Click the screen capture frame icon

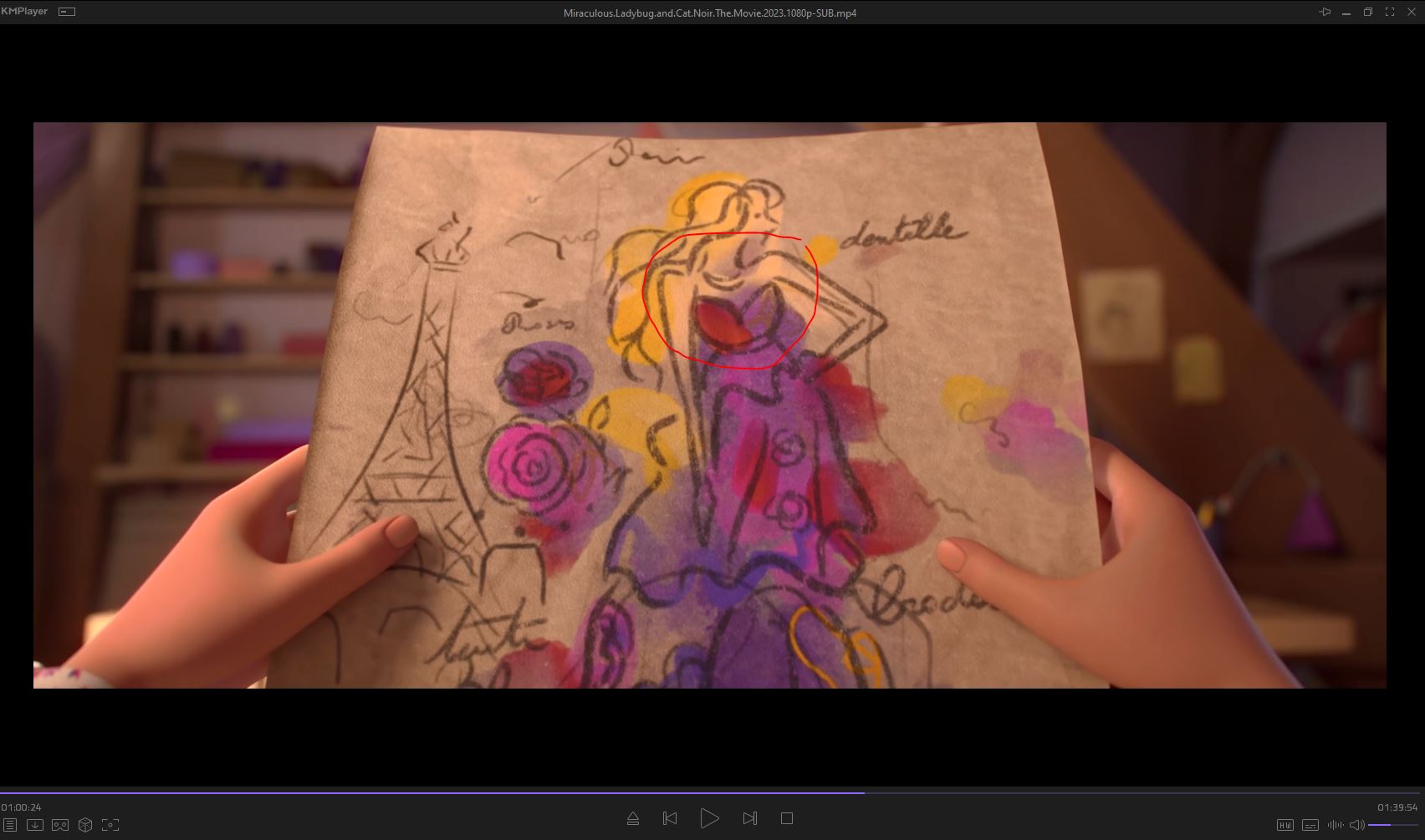coord(110,825)
